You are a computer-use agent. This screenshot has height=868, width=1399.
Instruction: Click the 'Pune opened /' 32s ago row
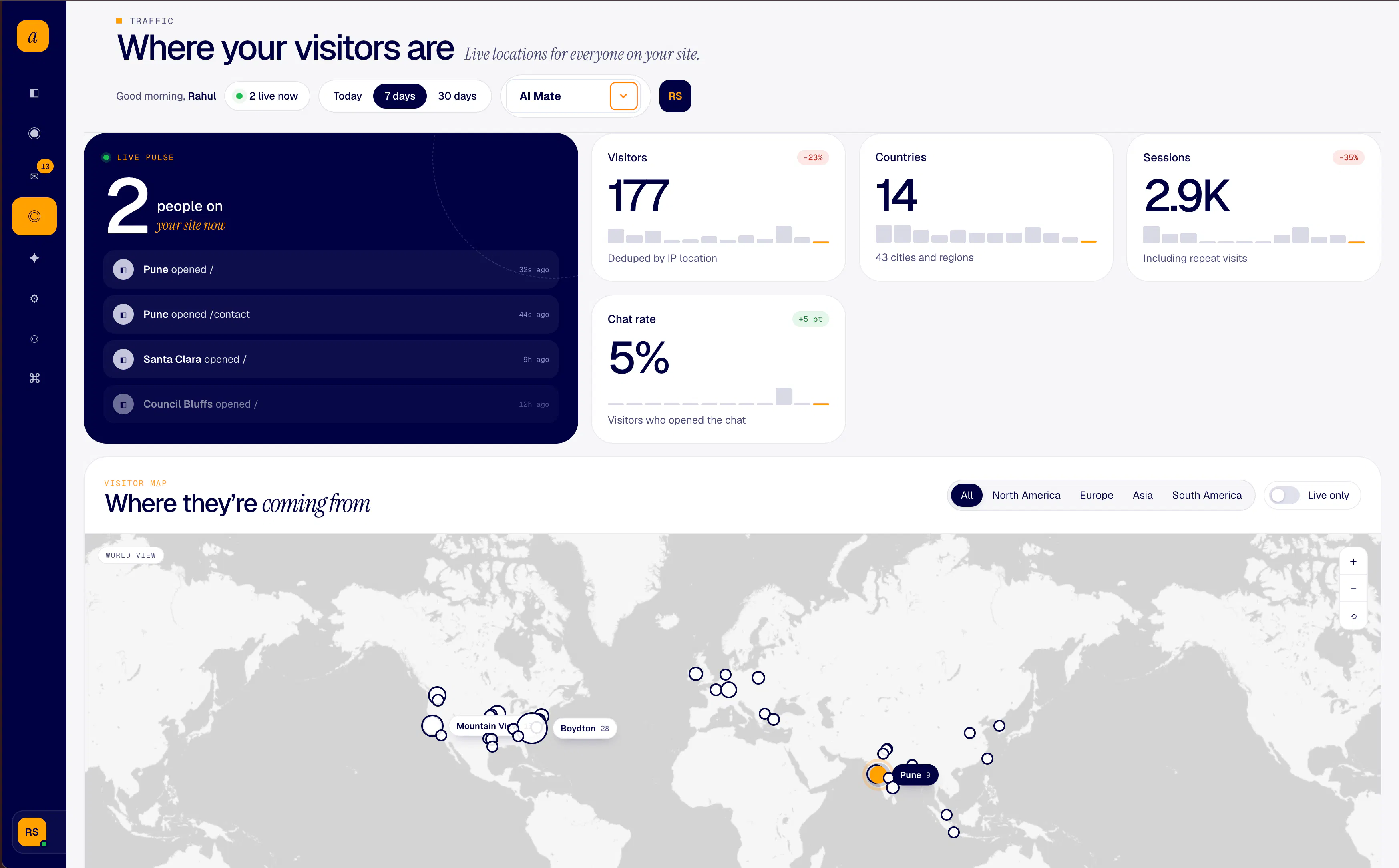(x=331, y=269)
